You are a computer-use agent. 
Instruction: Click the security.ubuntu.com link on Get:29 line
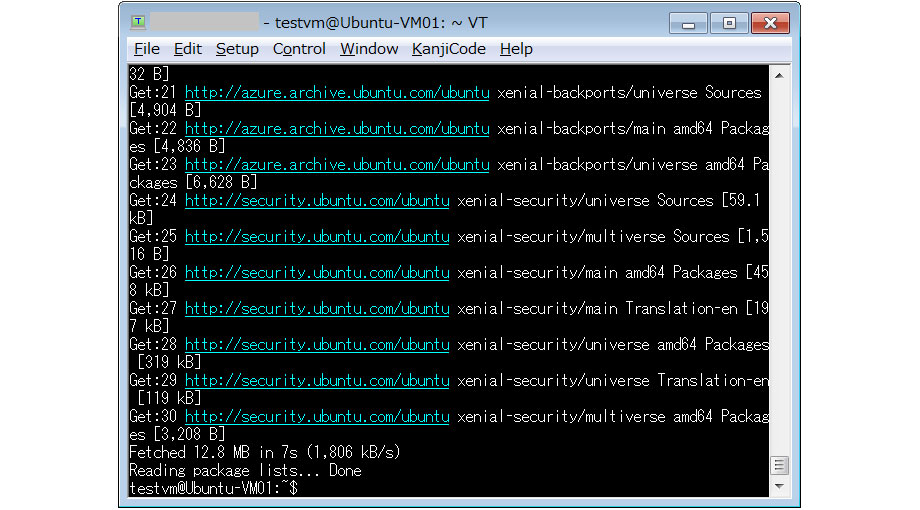point(317,380)
